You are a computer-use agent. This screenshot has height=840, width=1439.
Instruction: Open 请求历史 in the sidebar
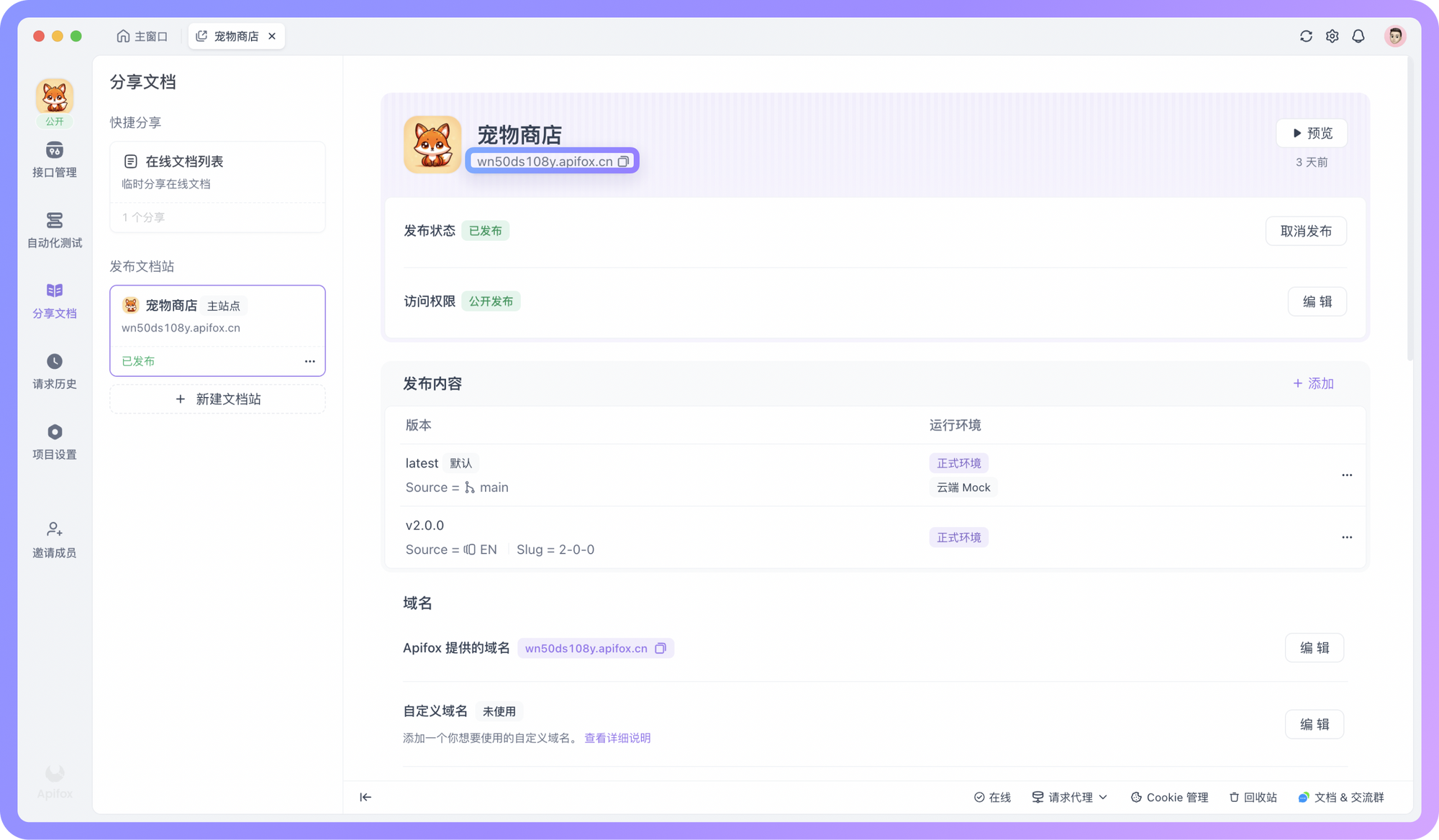[55, 372]
